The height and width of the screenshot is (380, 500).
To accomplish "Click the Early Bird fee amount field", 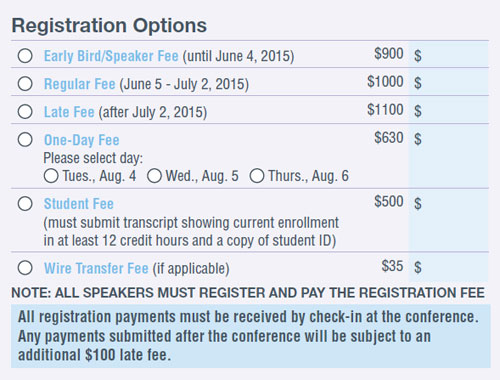I will click(x=449, y=55).
